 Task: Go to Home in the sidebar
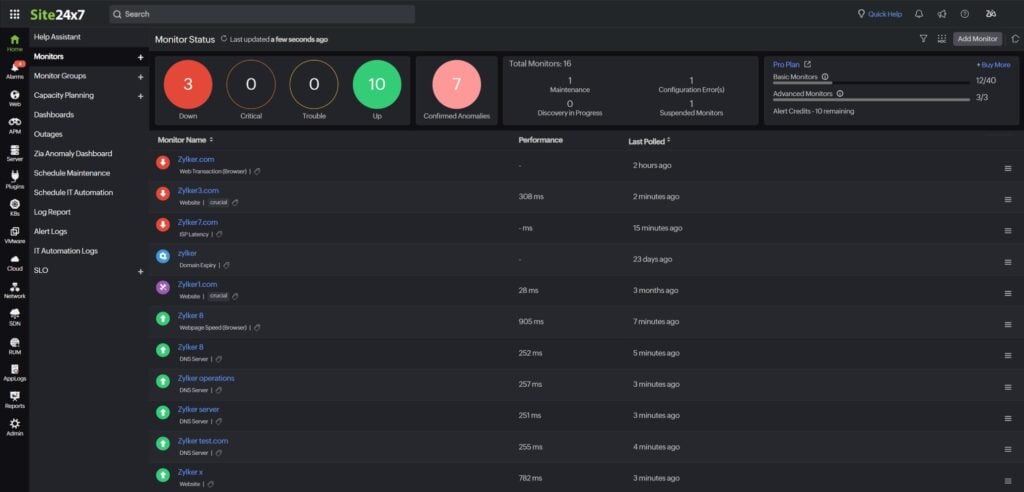click(x=14, y=43)
